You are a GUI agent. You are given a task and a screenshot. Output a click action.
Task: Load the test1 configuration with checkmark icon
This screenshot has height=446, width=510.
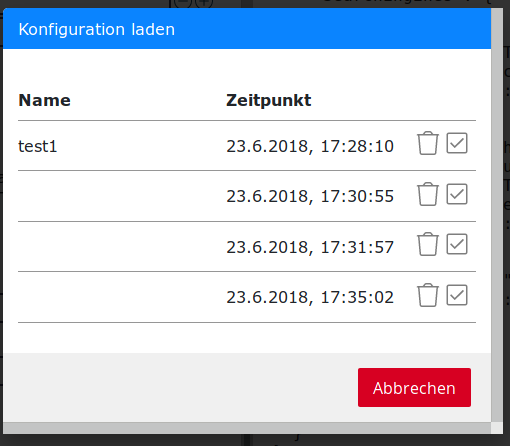coord(457,143)
